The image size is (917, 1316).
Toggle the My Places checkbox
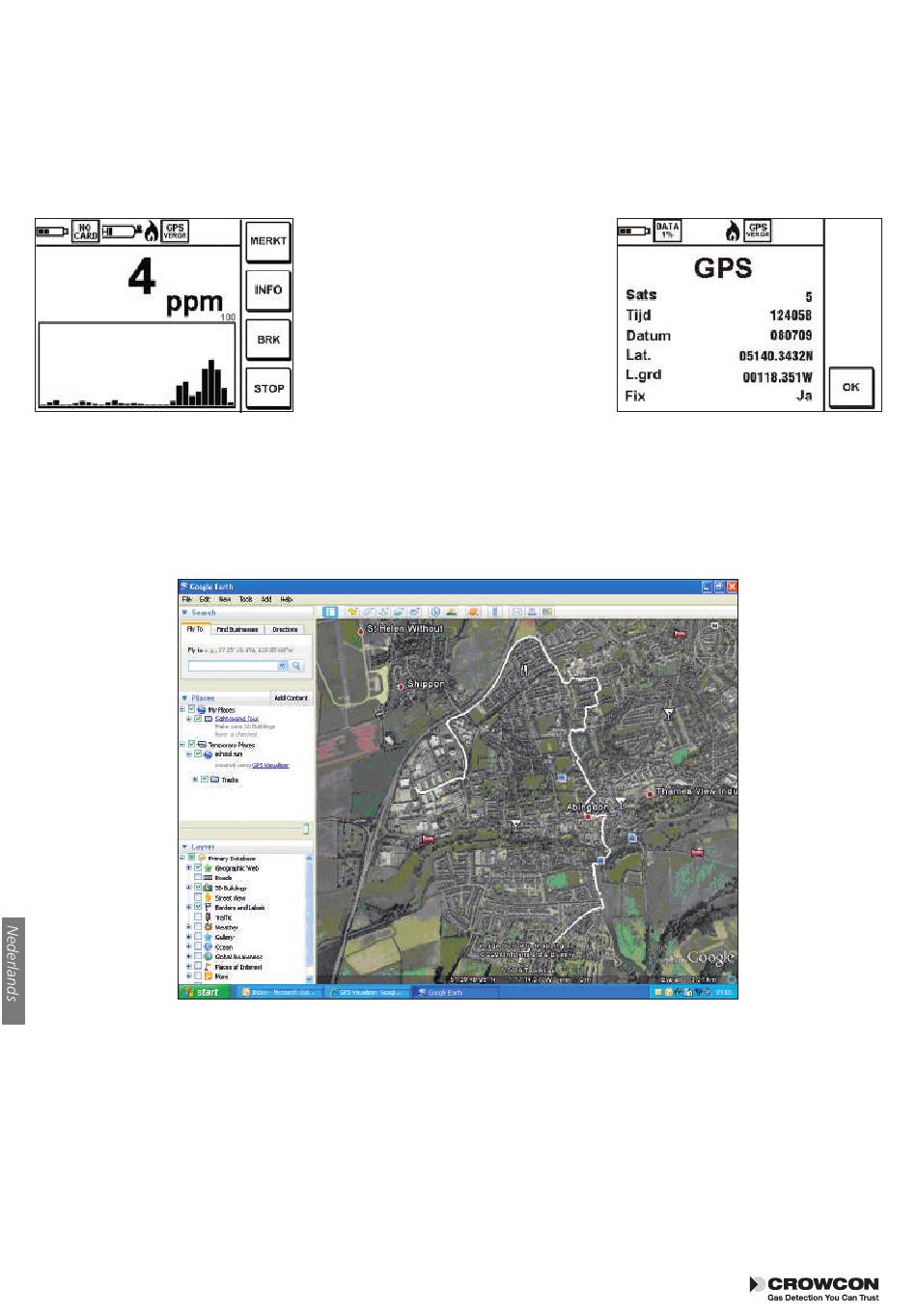click(191, 709)
